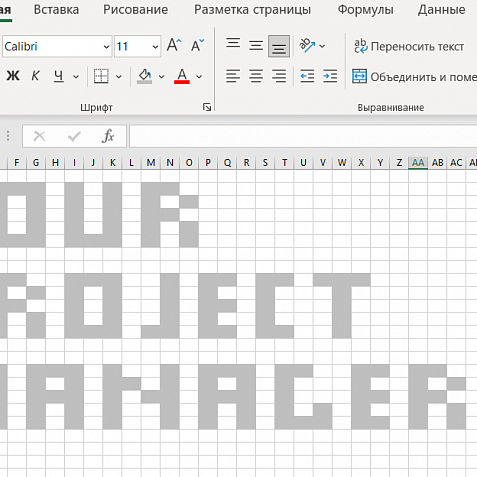Click Объединить и поместить merge button
This screenshot has height=477, width=477.
pos(414,77)
